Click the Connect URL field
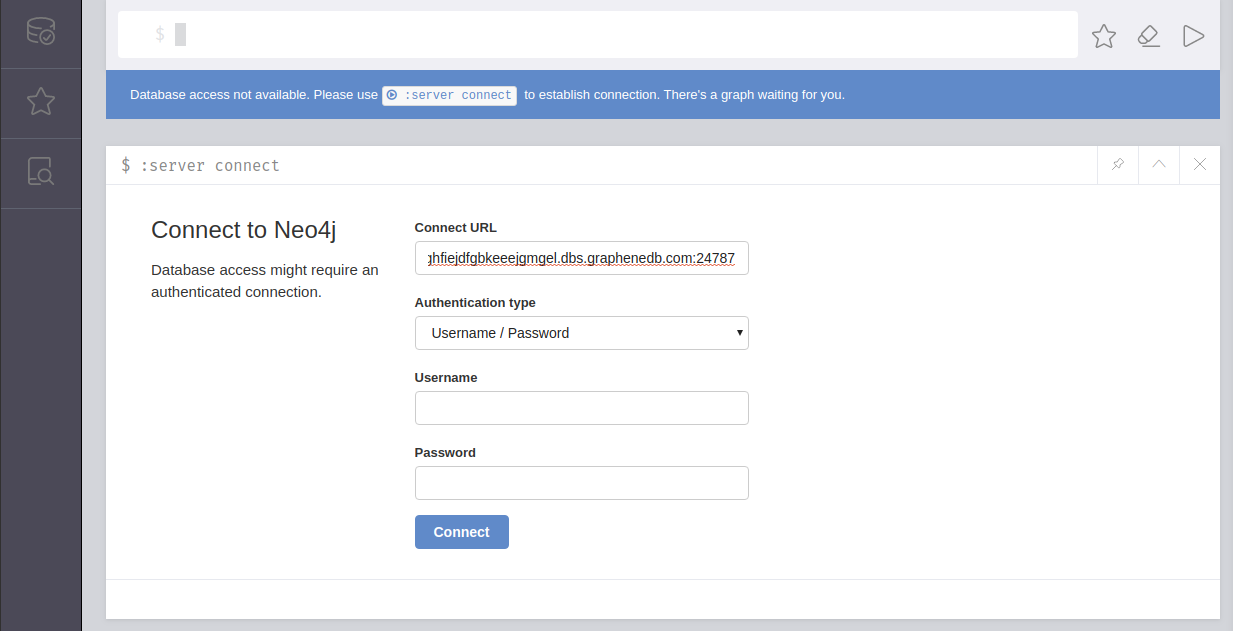 click(x=582, y=258)
